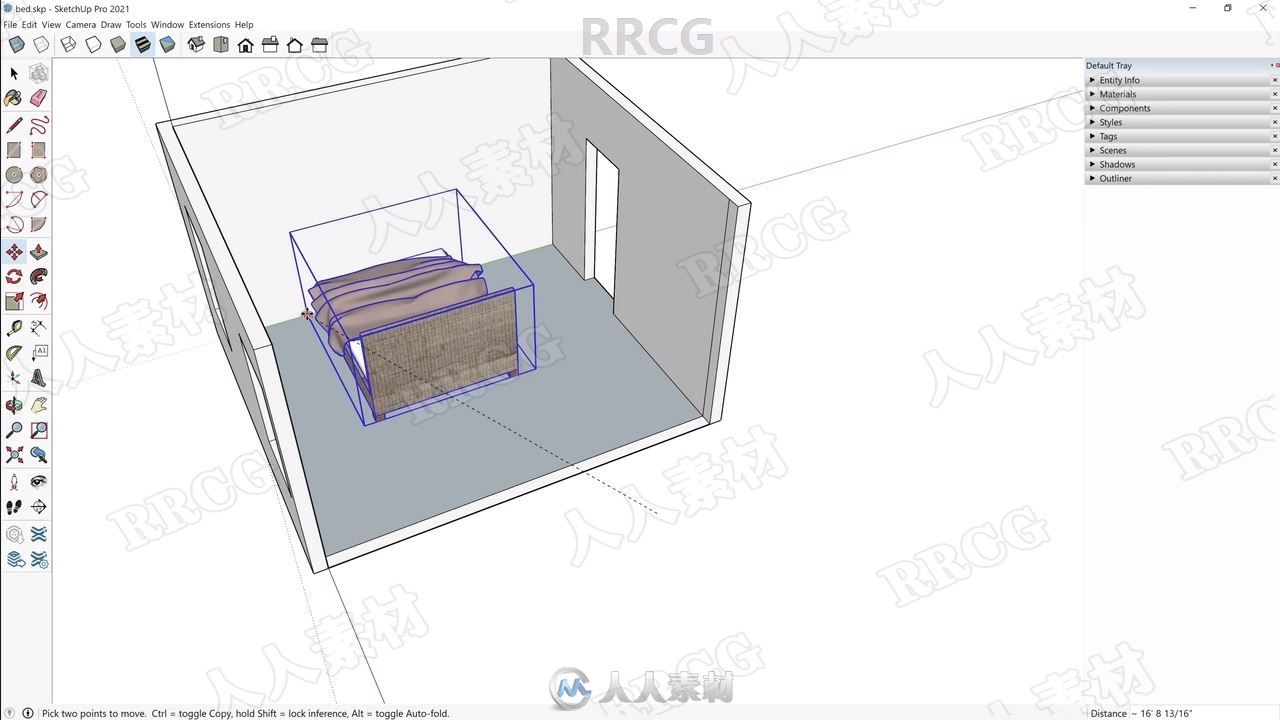The height and width of the screenshot is (720, 1280).
Task: Click the status bar info icon
Action: point(27,713)
